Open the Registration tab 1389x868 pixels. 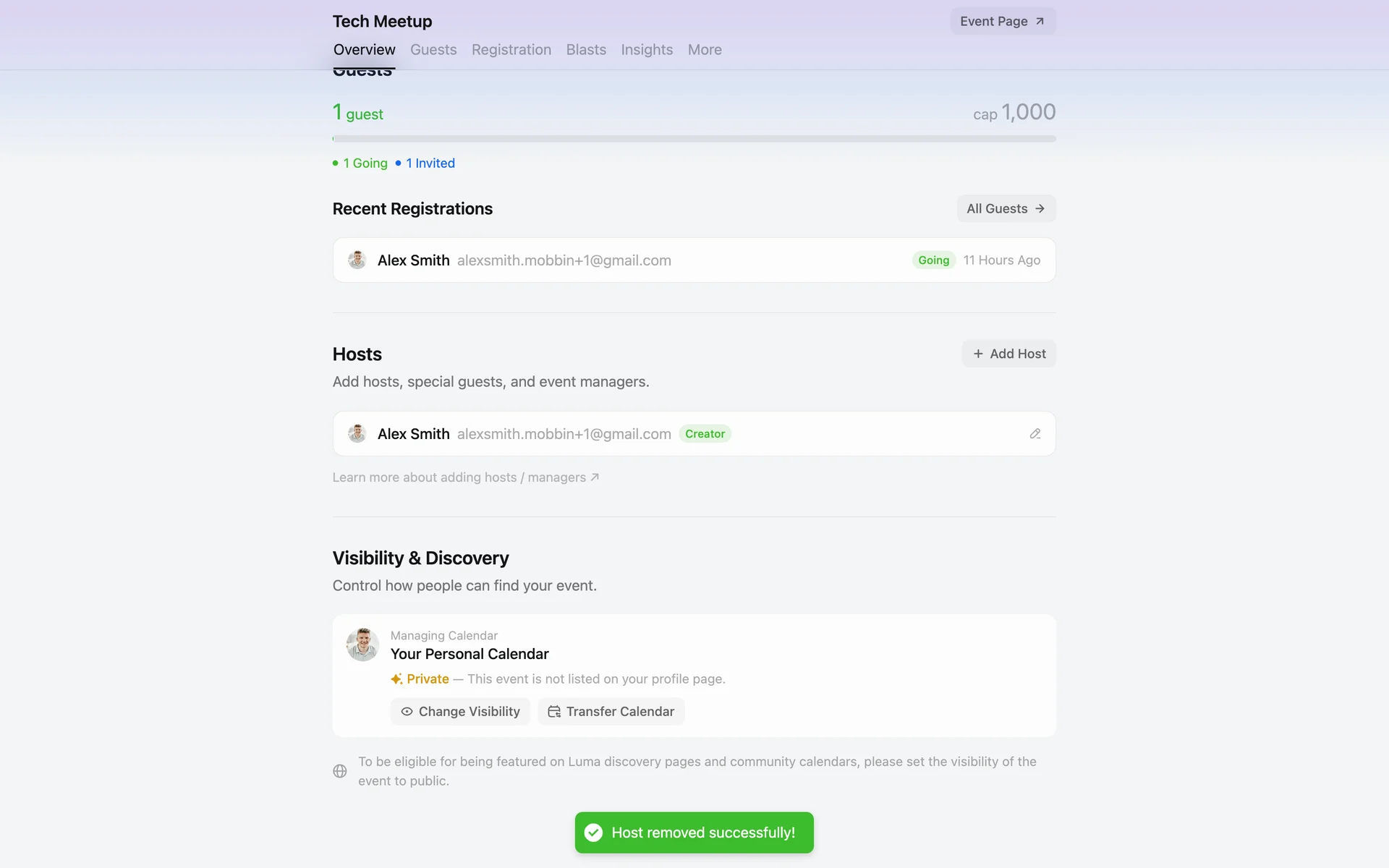(511, 50)
